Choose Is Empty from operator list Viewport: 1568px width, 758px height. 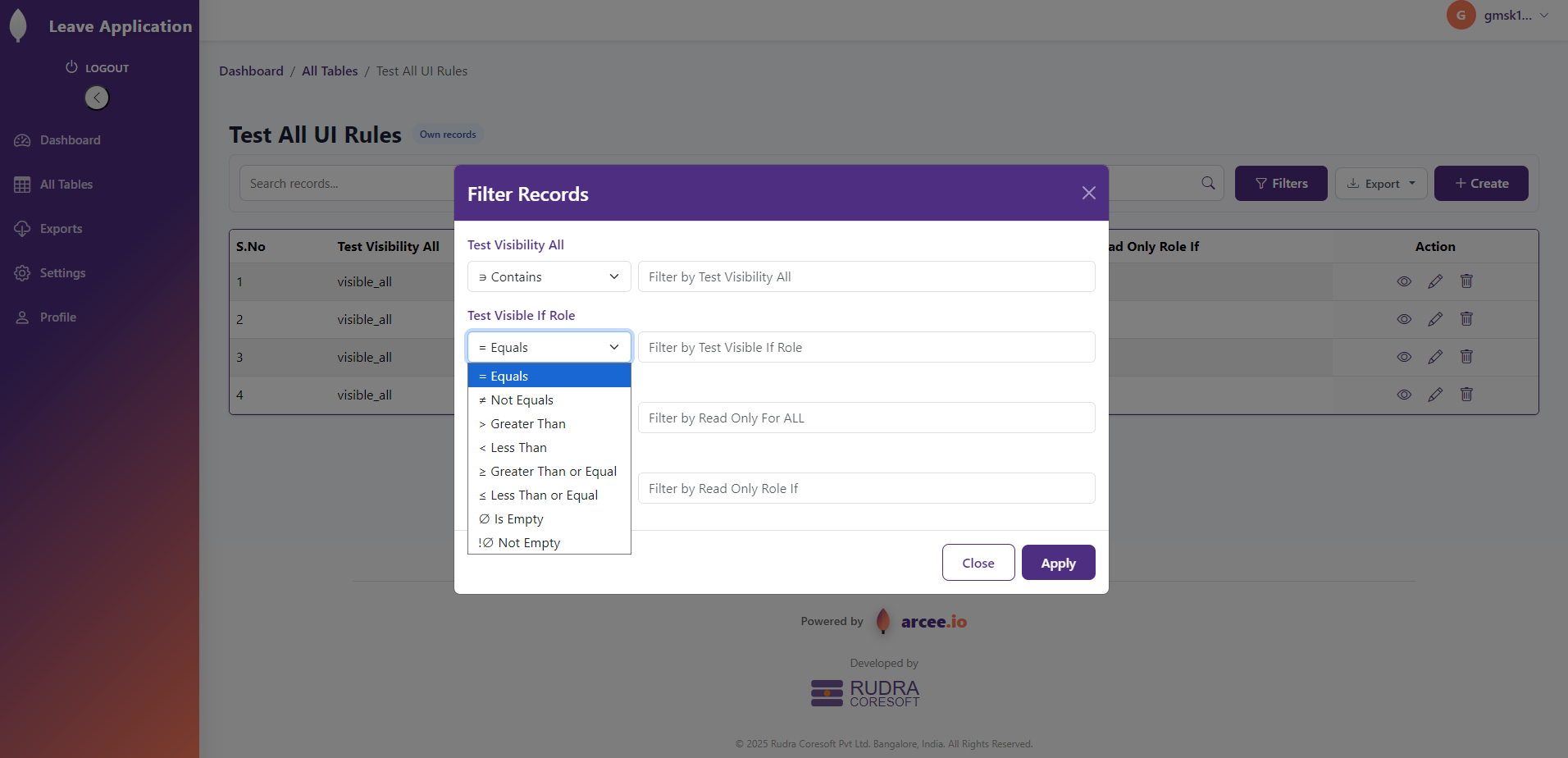518,519
